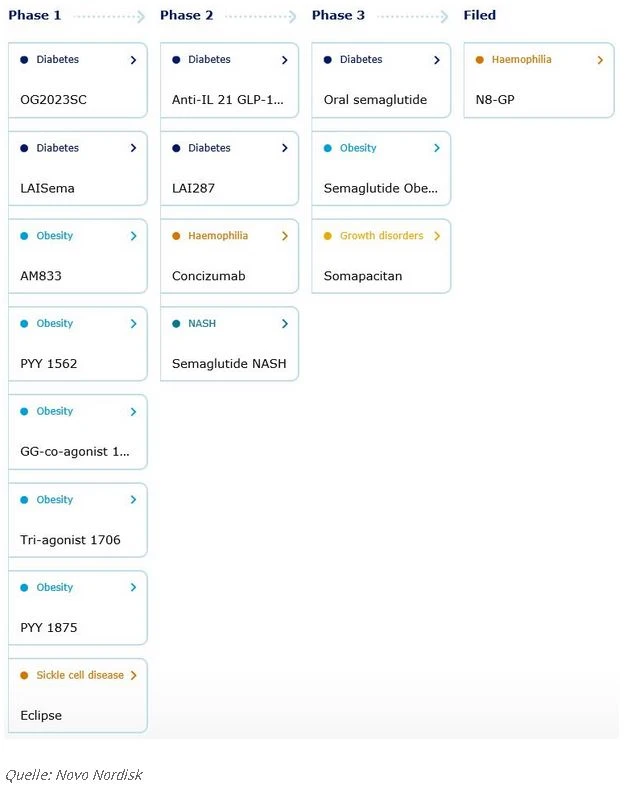Click the chevron on the Eclipse card

(x=133, y=675)
